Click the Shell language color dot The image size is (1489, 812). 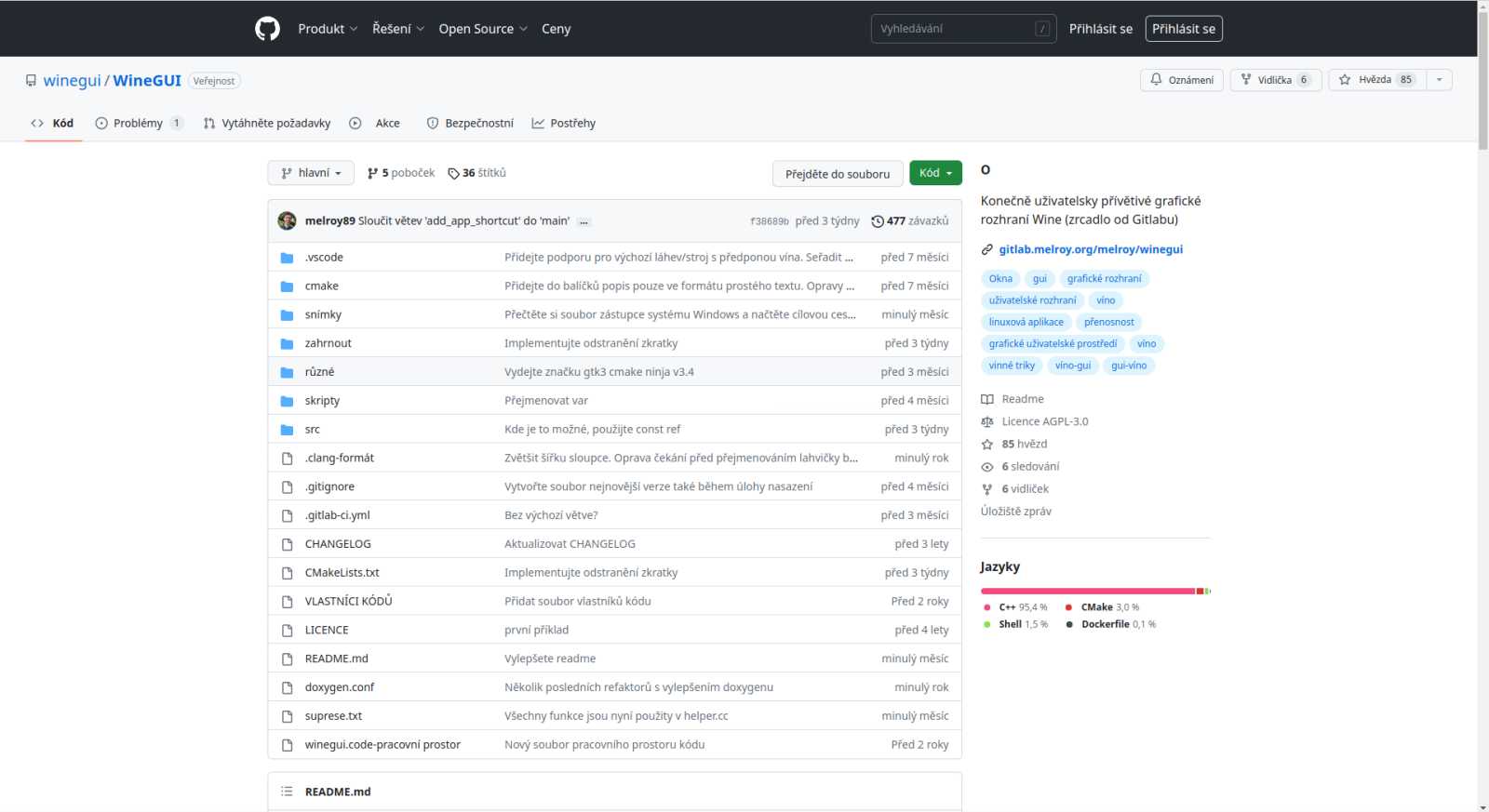pos(987,625)
